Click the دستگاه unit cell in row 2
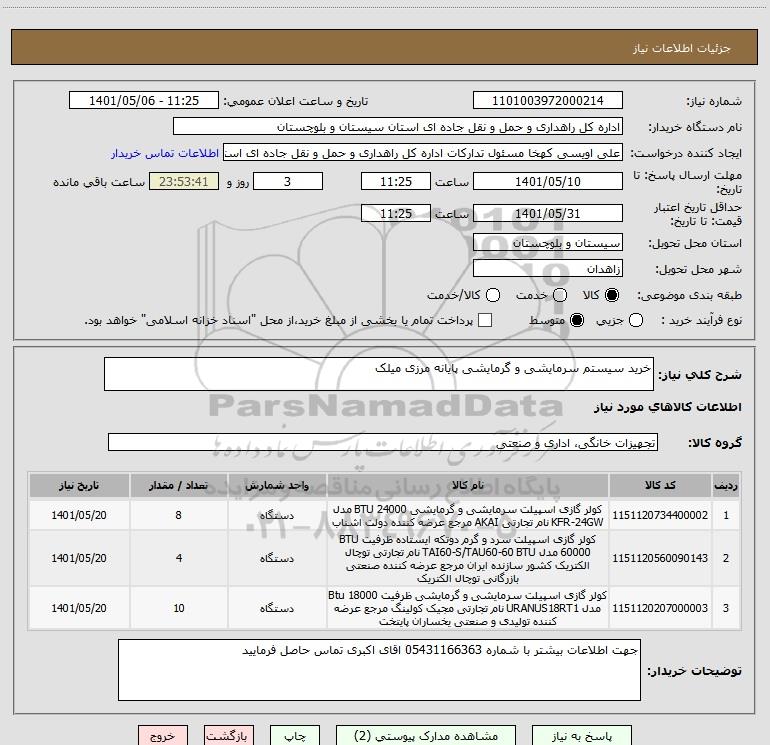This screenshot has width=770, height=745. (x=277, y=558)
